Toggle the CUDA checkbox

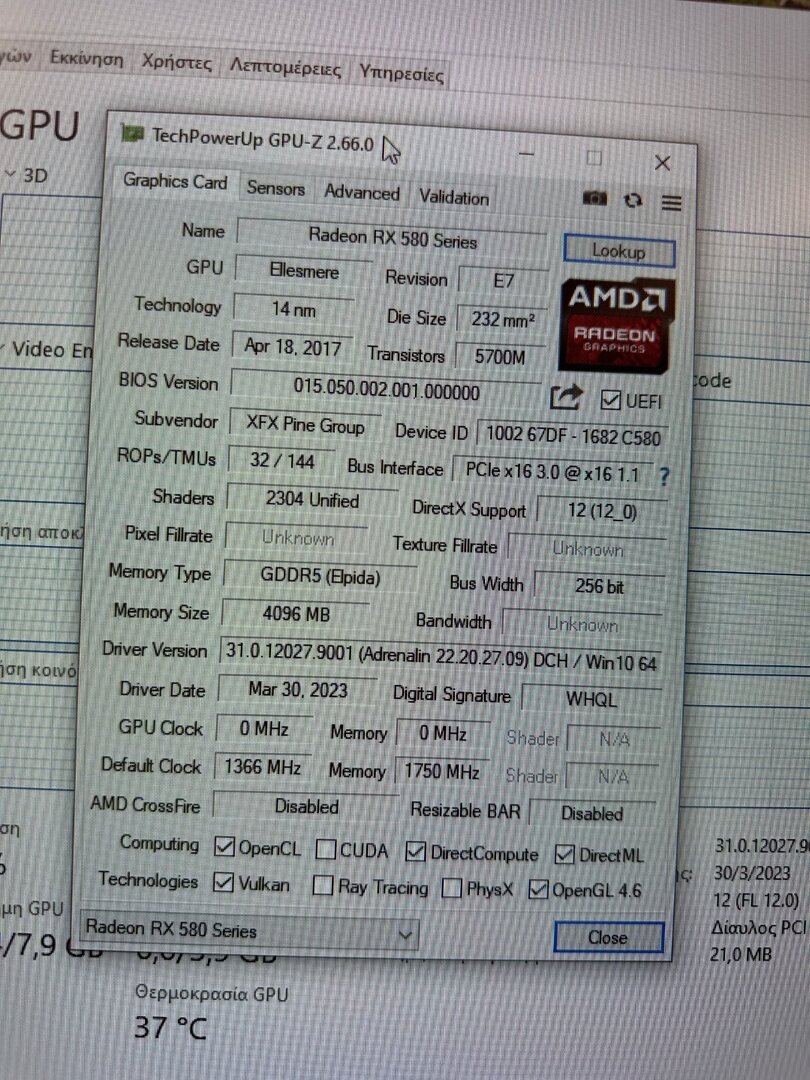click(x=325, y=849)
